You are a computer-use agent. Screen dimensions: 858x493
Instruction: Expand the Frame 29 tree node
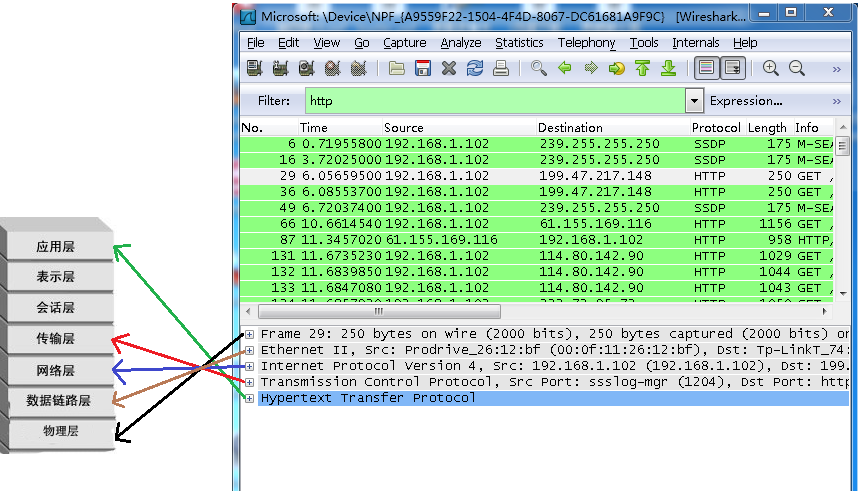[250, 334]
